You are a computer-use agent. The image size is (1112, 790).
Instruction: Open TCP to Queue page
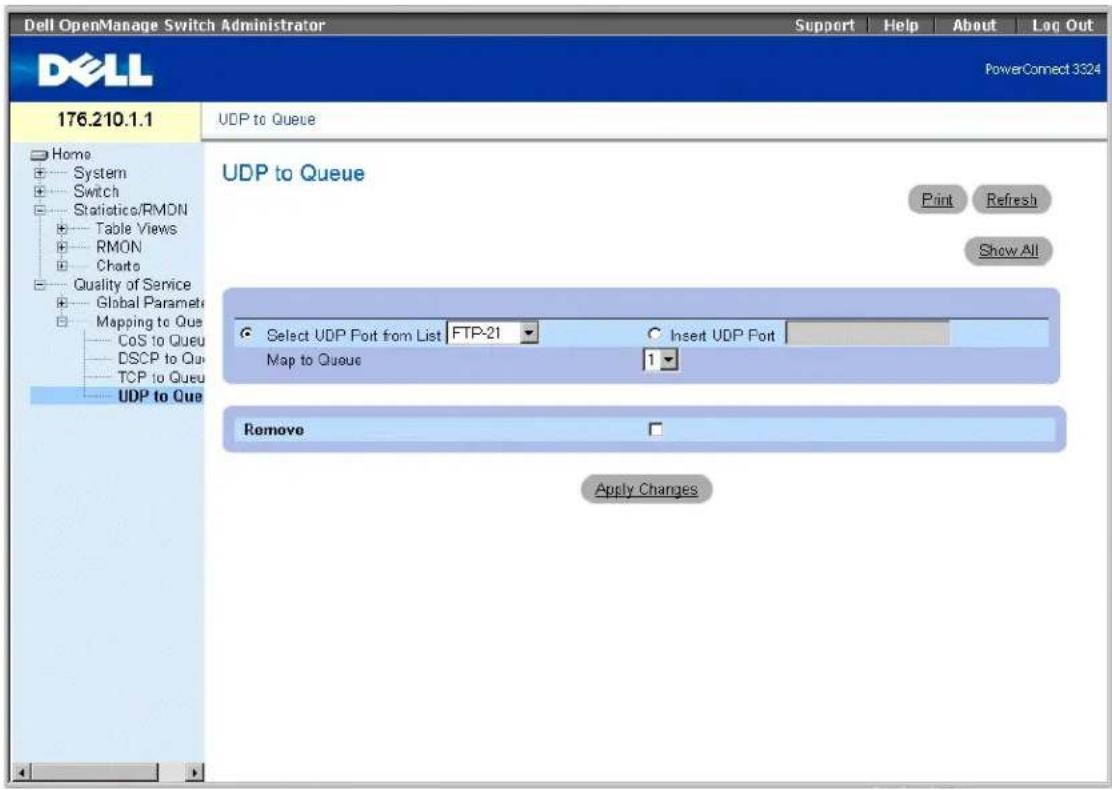(x=161, y=377)
